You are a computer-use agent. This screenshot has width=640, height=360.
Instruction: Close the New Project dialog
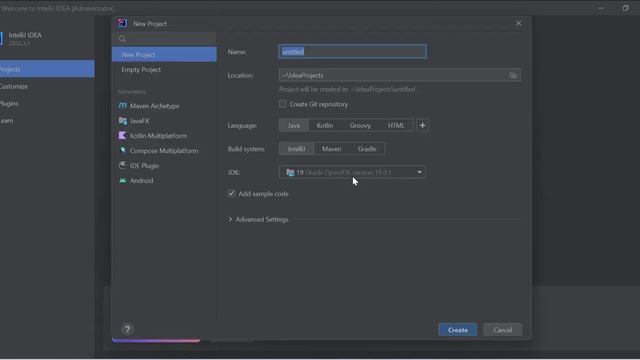(518, 23)
